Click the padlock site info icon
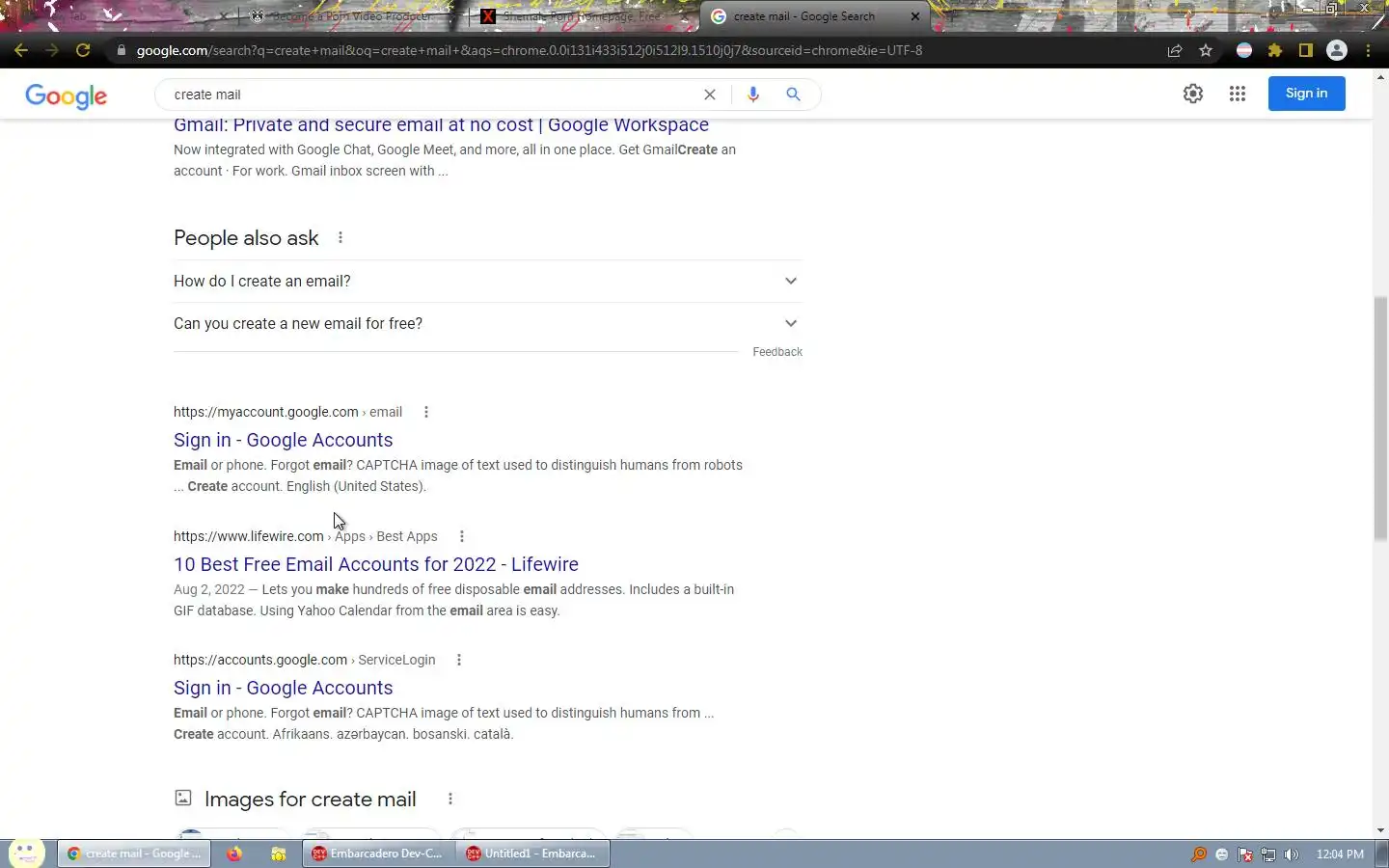Screen dimensions: 1389x868 coord(121,50)
